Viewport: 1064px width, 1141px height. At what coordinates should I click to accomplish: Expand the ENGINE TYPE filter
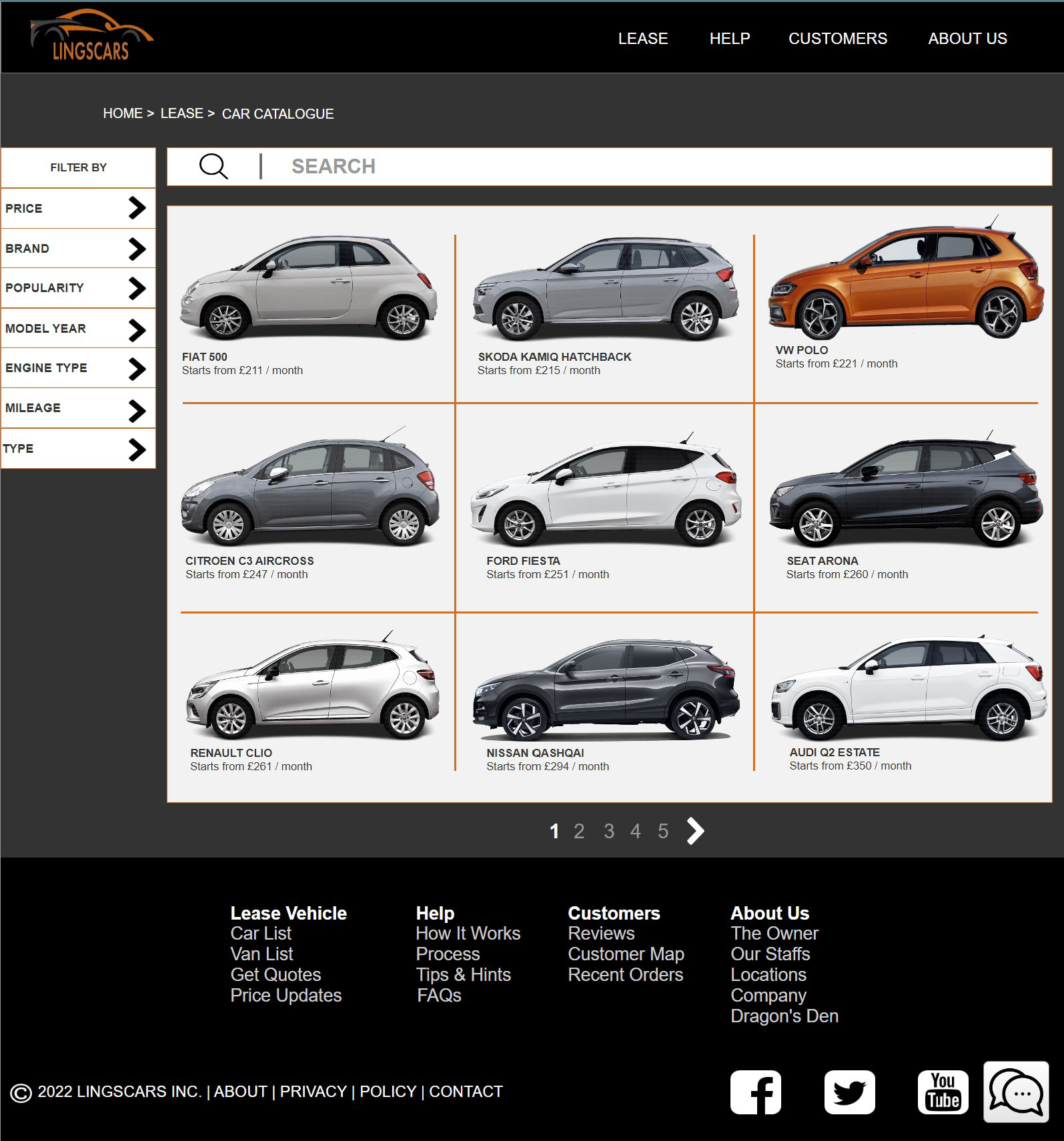pos(78,368)
